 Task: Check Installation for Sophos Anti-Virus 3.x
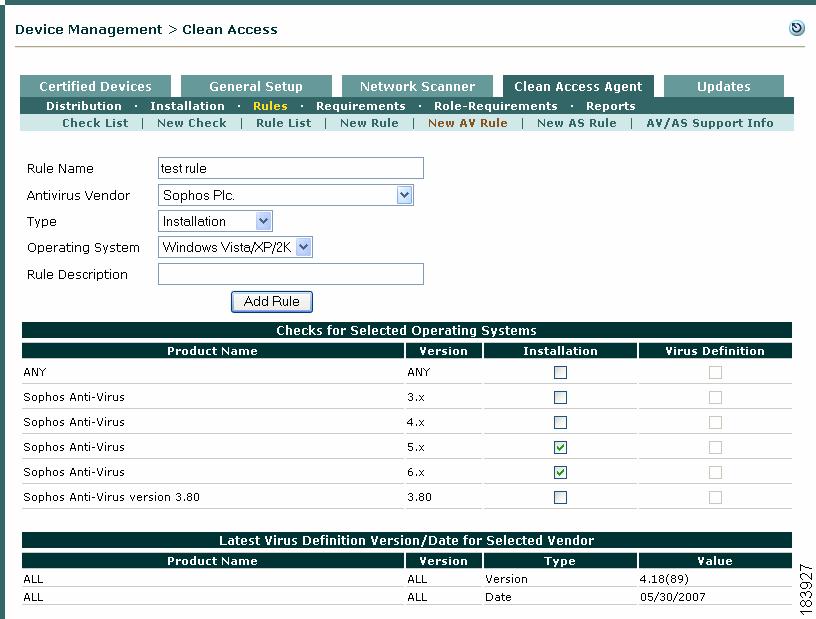coord(560,397)
